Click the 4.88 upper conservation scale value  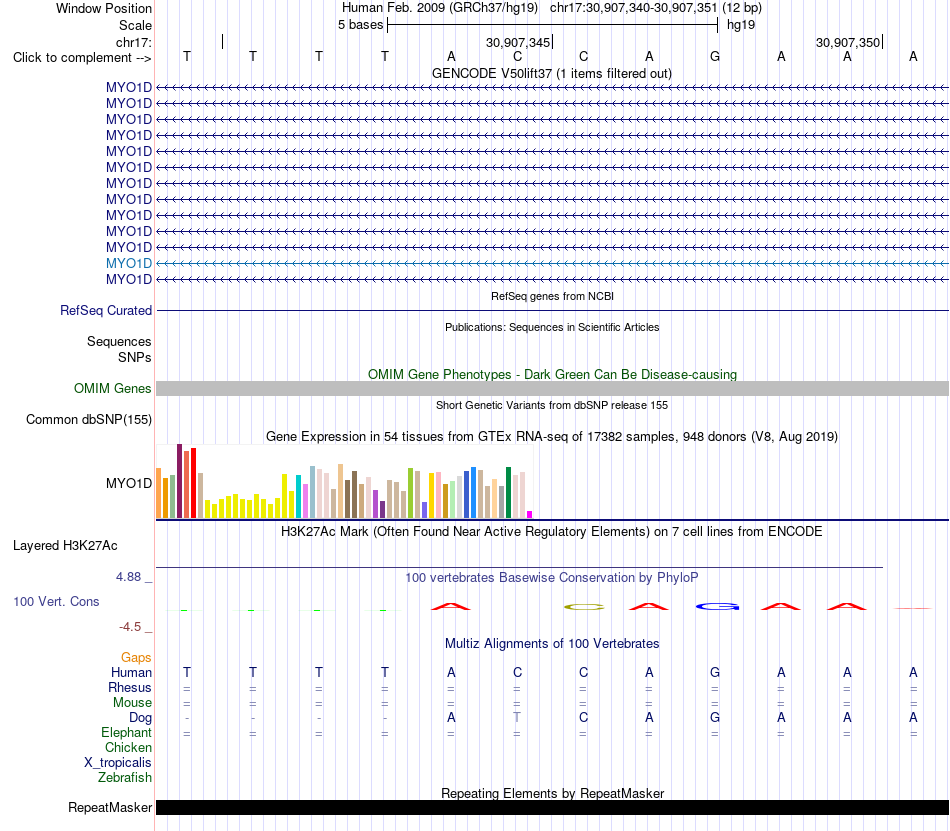point(128,577)
